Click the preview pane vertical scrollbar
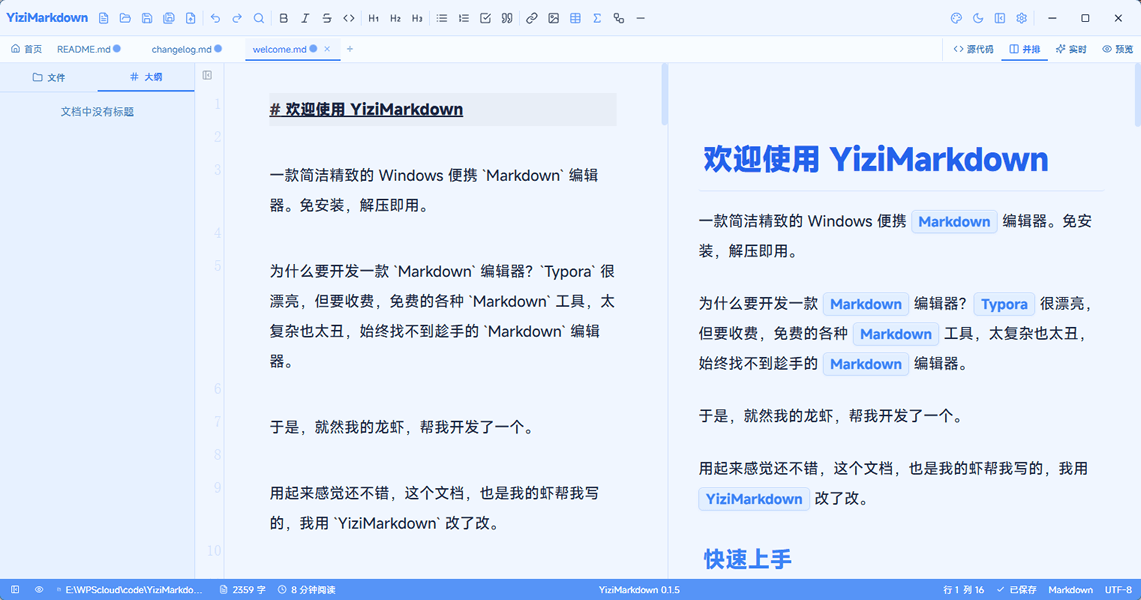 coord(1137,95)
